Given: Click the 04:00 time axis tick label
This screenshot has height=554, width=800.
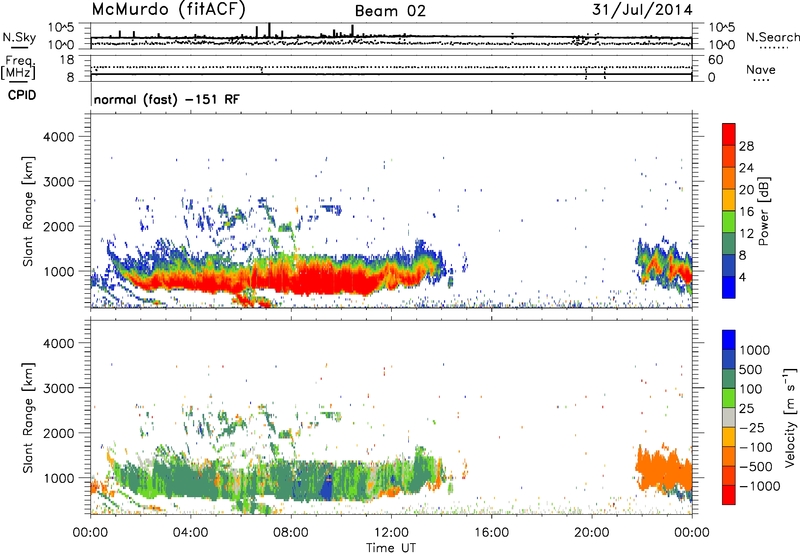Looking at the screenshot, I should [190, 533].
